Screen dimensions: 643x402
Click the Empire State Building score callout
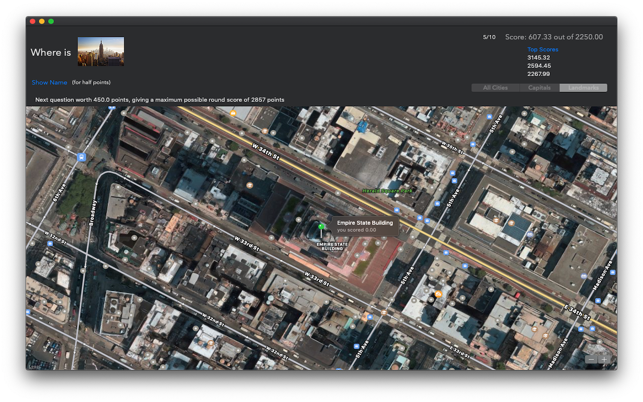(x=364, y=226)
